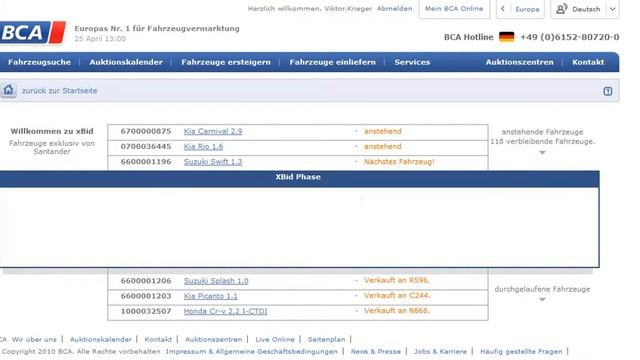
Task: Click Verkauft an C244 status
Action: (397, 296)
